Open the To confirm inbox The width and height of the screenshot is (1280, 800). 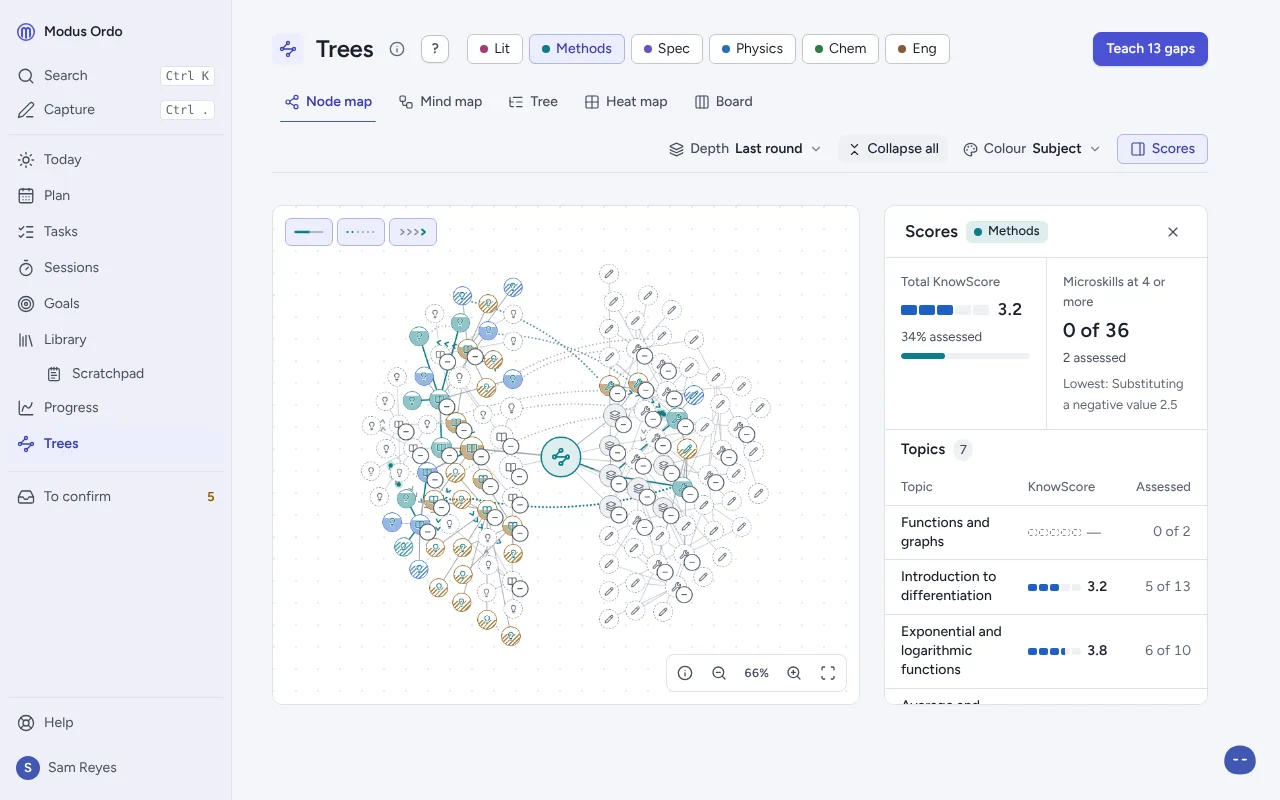click(x=115, y=497)
